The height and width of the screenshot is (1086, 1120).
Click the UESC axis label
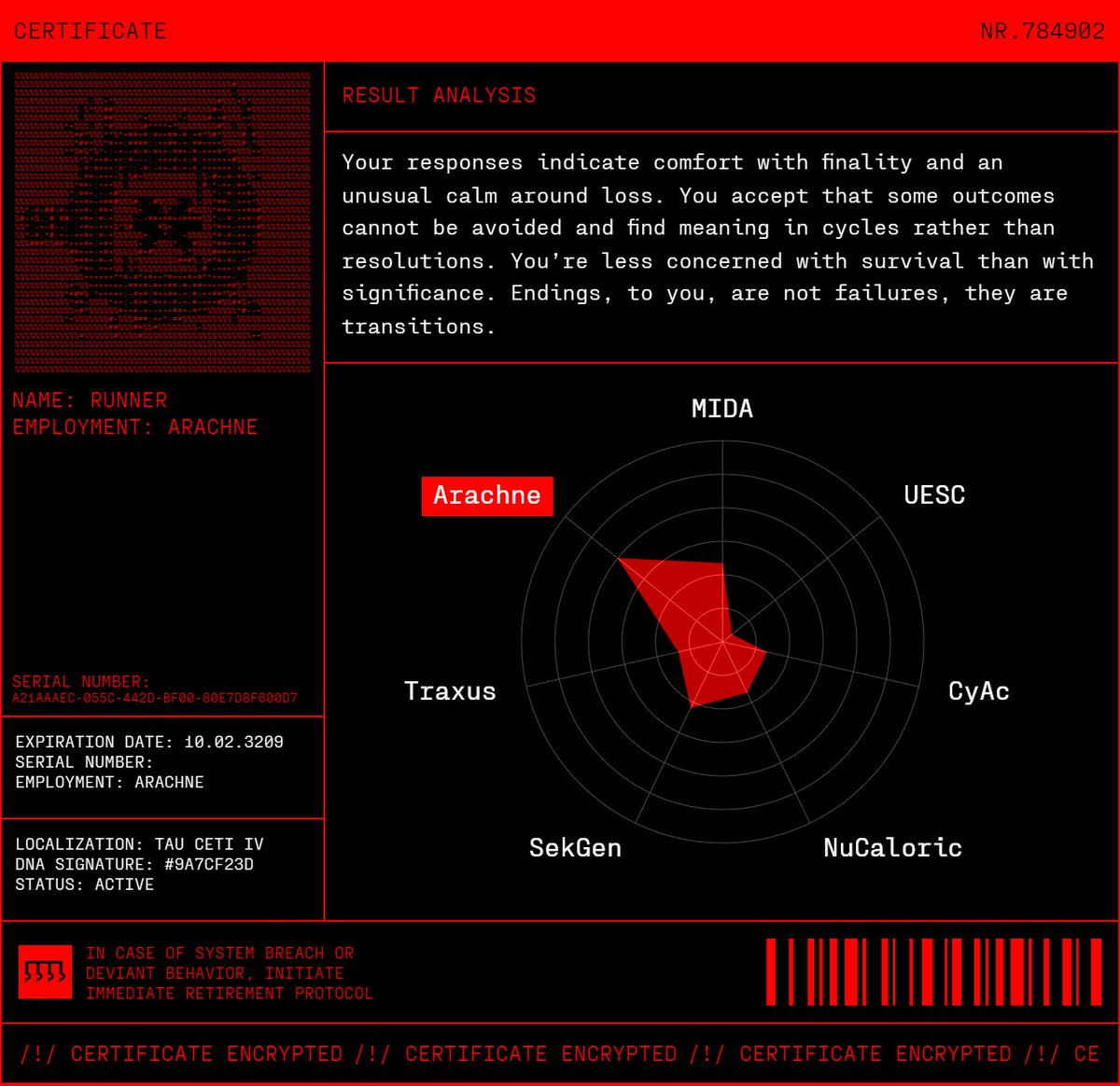(x=934, y=495)
